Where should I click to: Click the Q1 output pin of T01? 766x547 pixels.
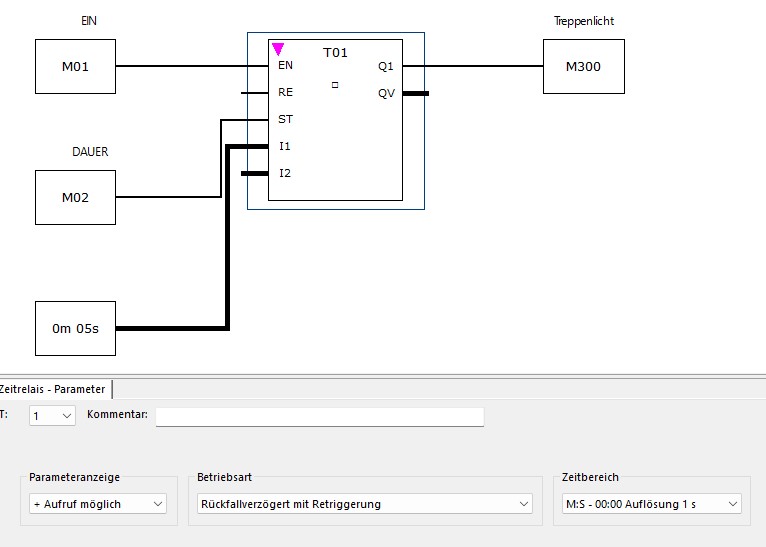click(x=386, y=66)
